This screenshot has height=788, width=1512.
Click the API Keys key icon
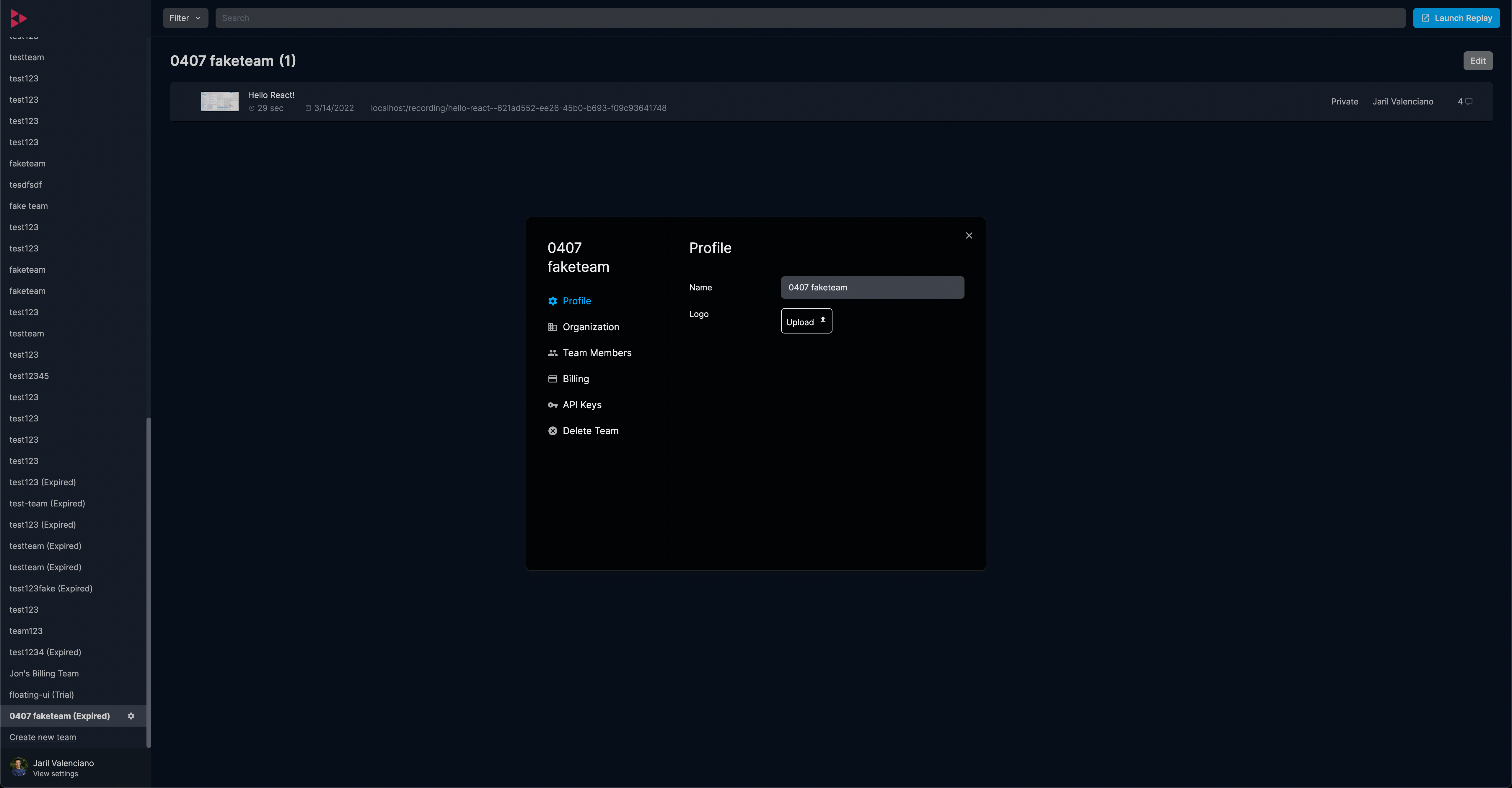point(552,405)
